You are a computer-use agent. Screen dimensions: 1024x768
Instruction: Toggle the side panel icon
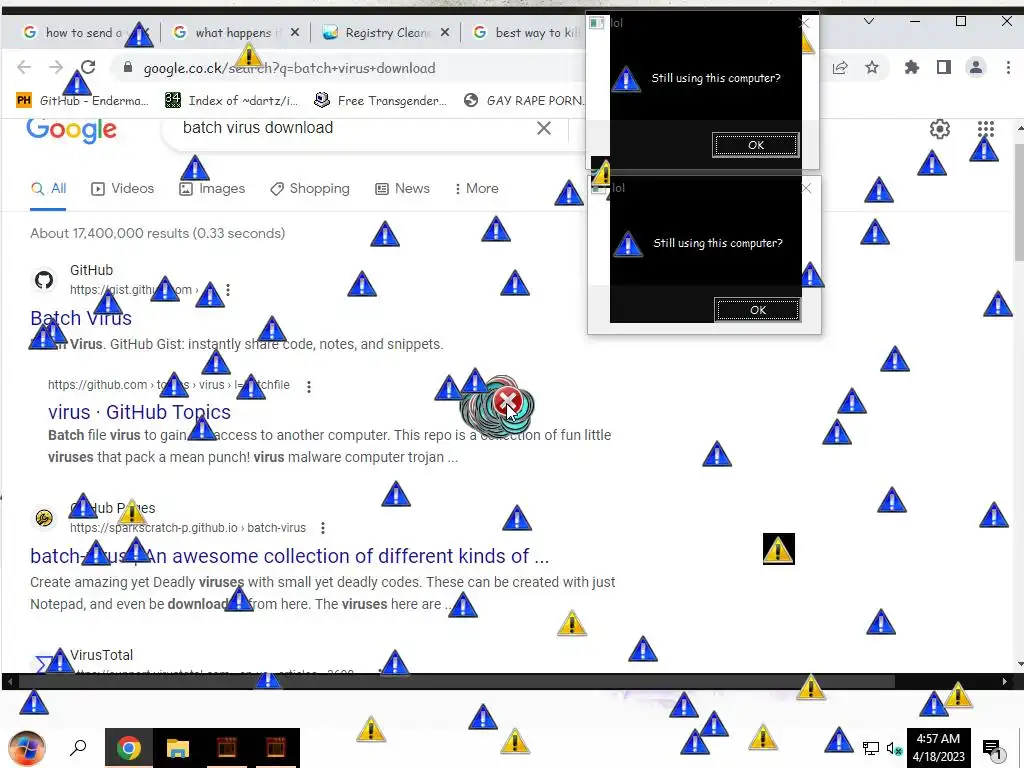pos(944,67)
